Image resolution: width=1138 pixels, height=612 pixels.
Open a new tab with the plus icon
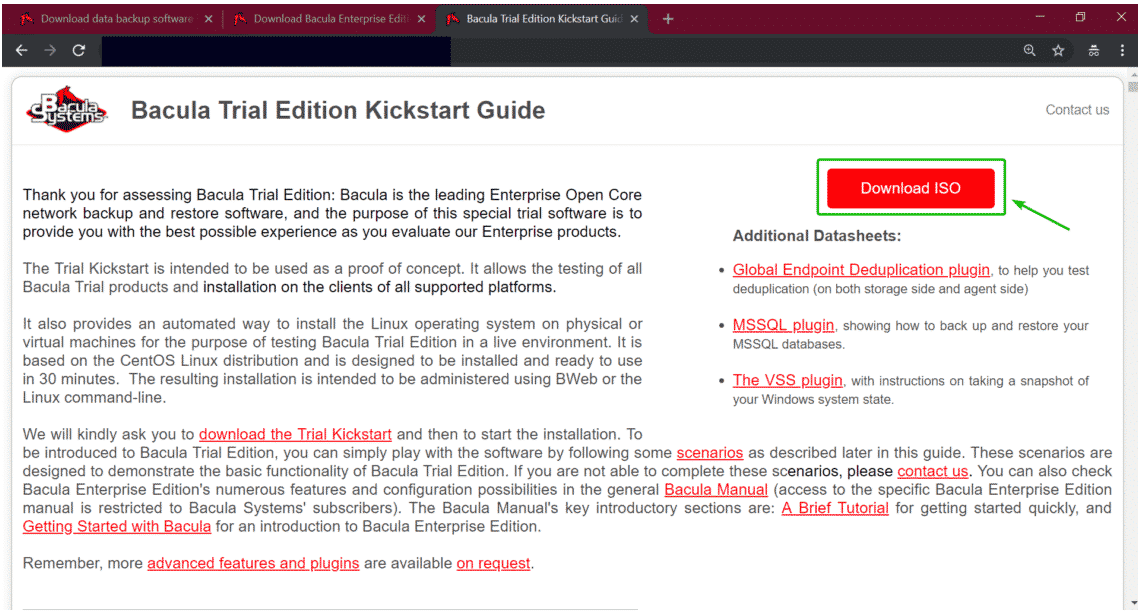tap(668, 19)
